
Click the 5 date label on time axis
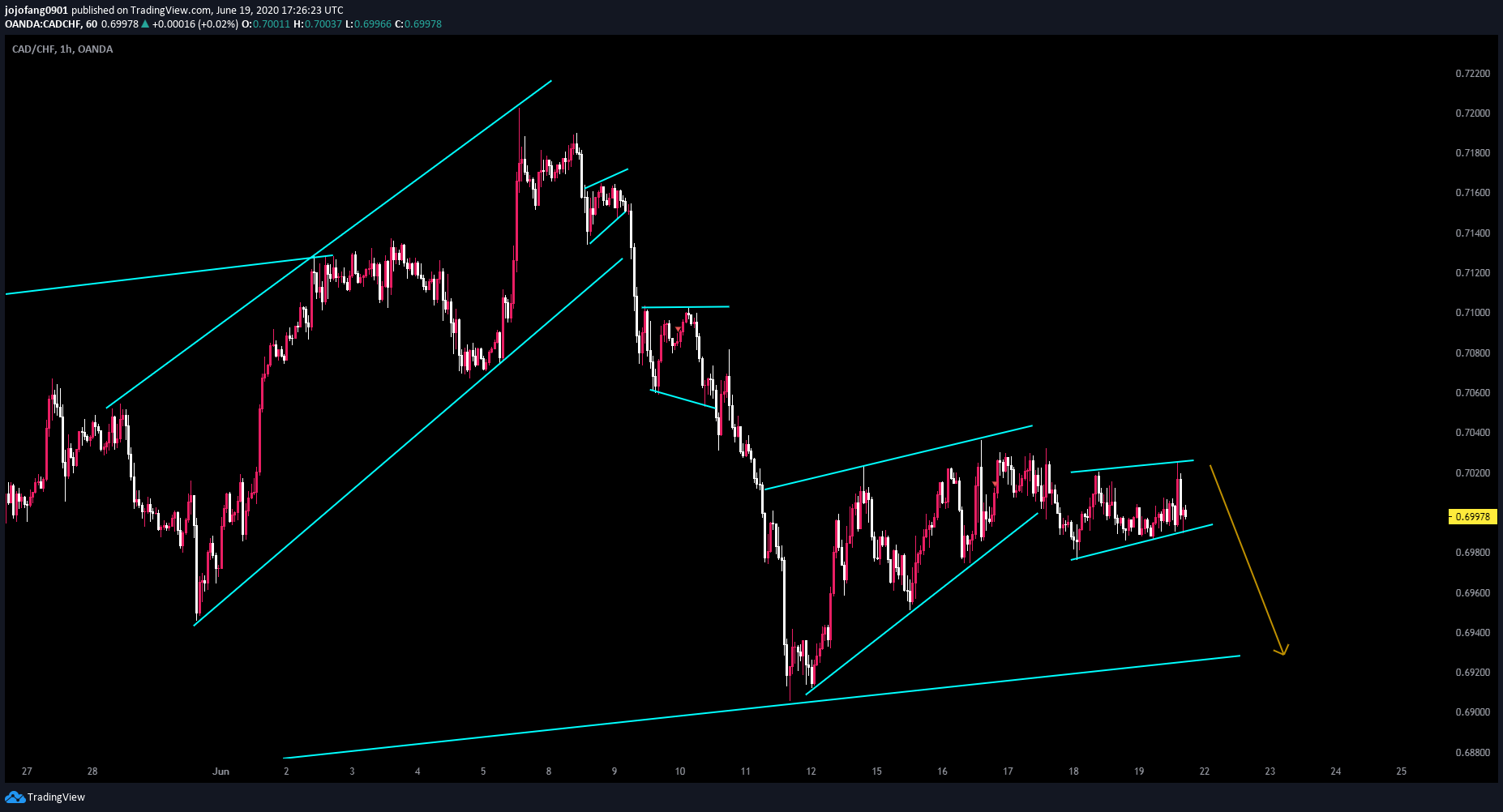point(483,771)
